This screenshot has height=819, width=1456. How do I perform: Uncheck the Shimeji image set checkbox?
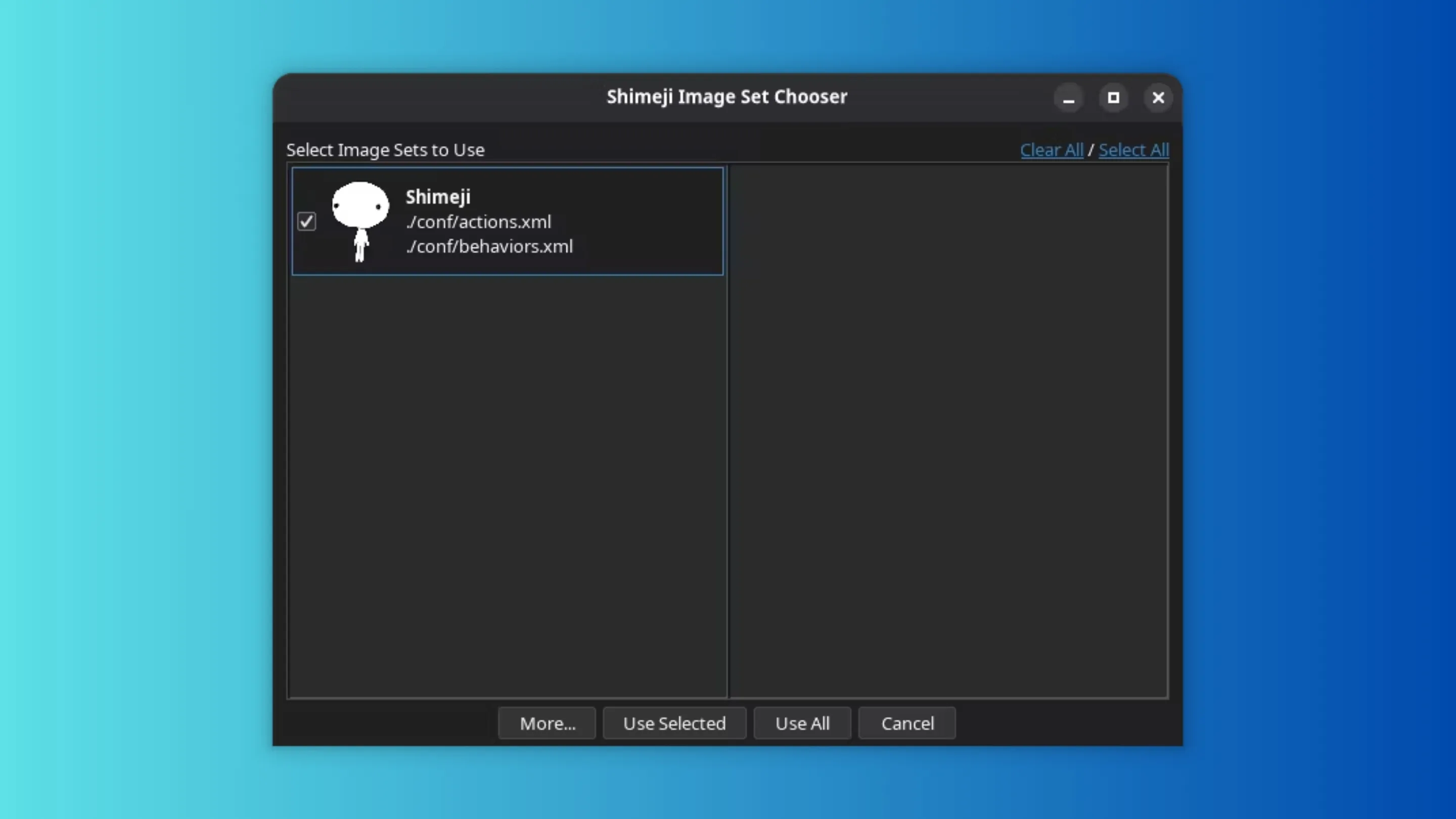[306, 221]
